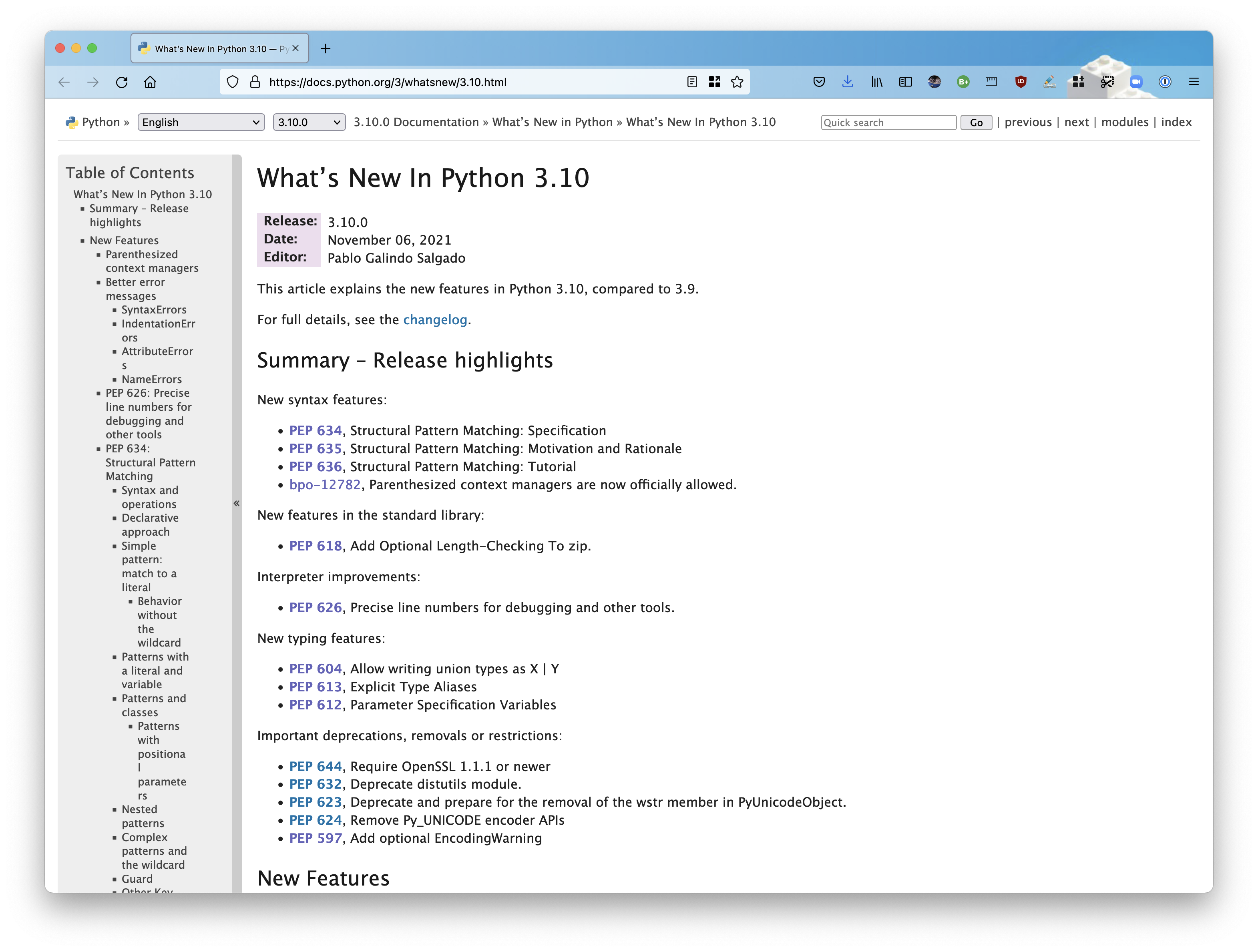Collapse the Table of Contents sidebar
The image size is (1258, 952).
coord(237,503)
